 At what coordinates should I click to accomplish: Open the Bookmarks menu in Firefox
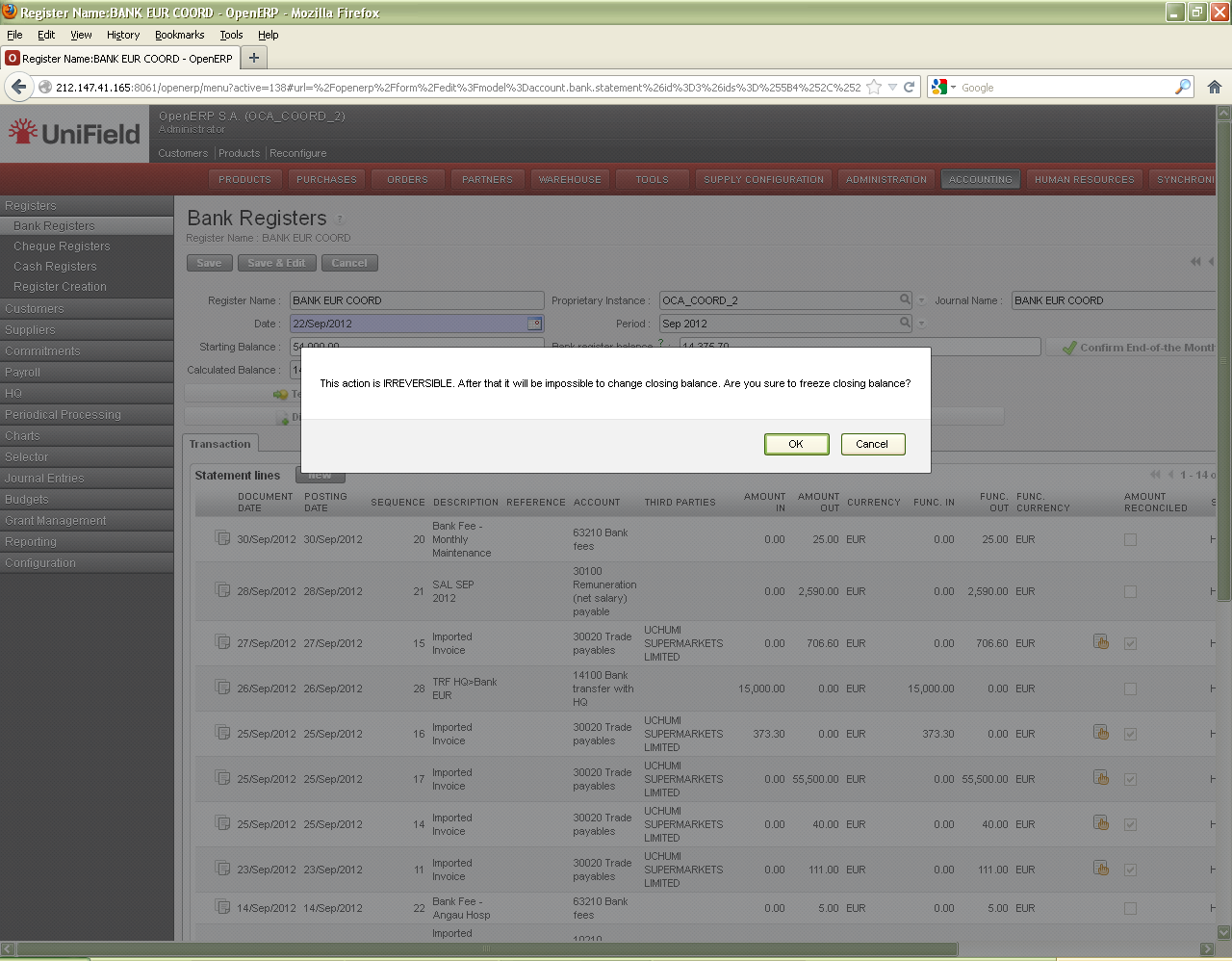pyautogui.click(x=179, y=35)
